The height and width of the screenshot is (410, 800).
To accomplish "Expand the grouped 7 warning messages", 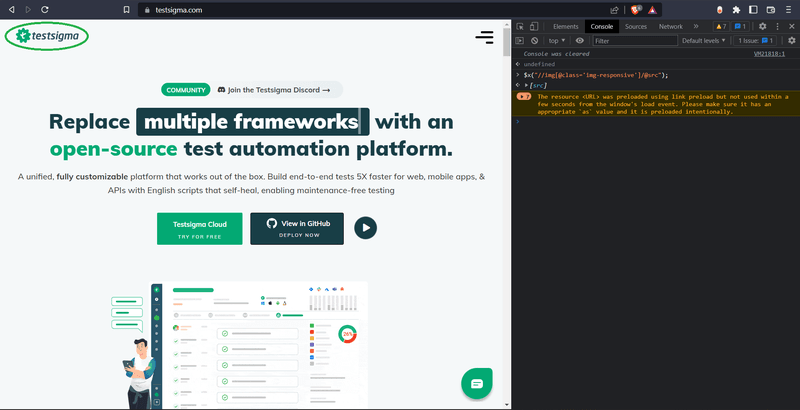I will pos(523,96).
